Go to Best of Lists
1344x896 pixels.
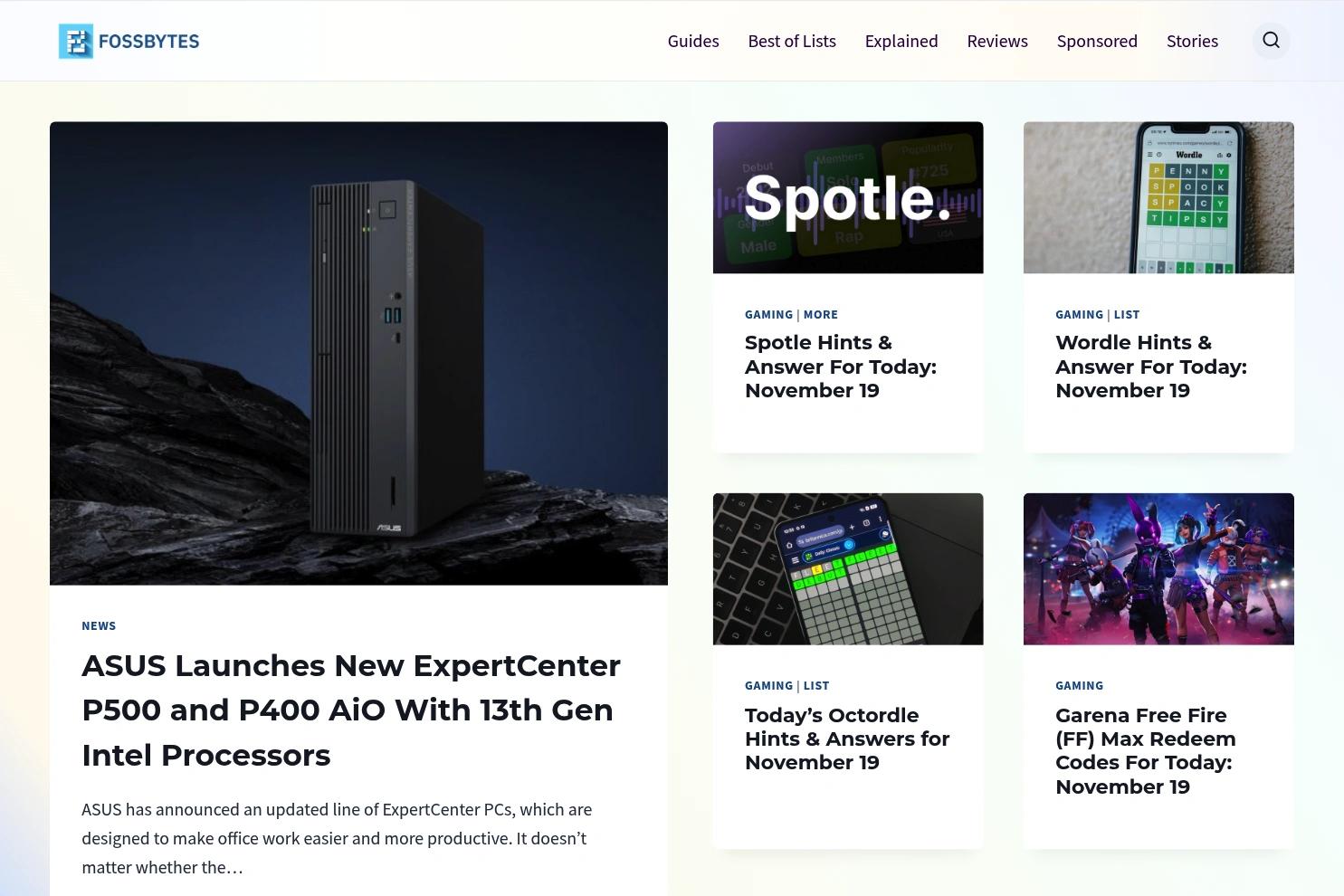tap(792, 41)
